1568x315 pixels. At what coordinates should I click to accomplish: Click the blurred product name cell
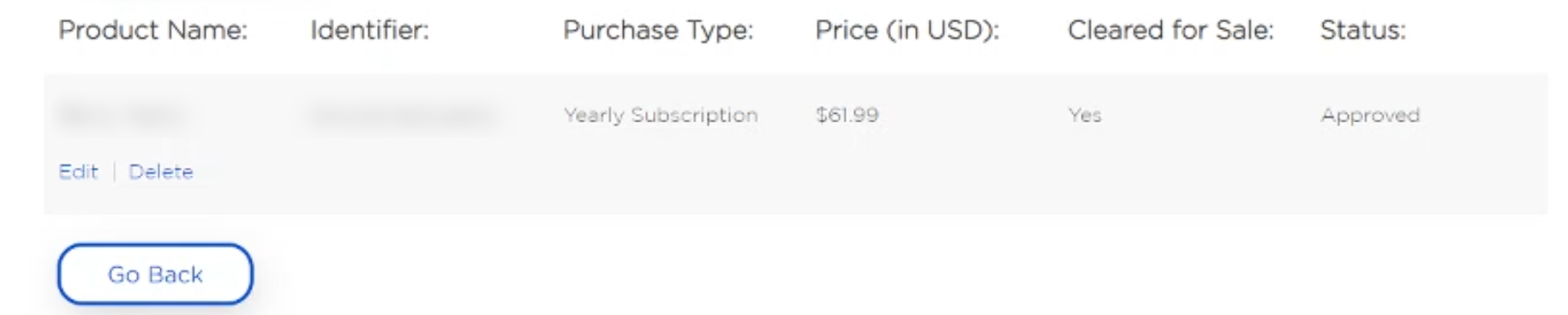tap(120, 115)
